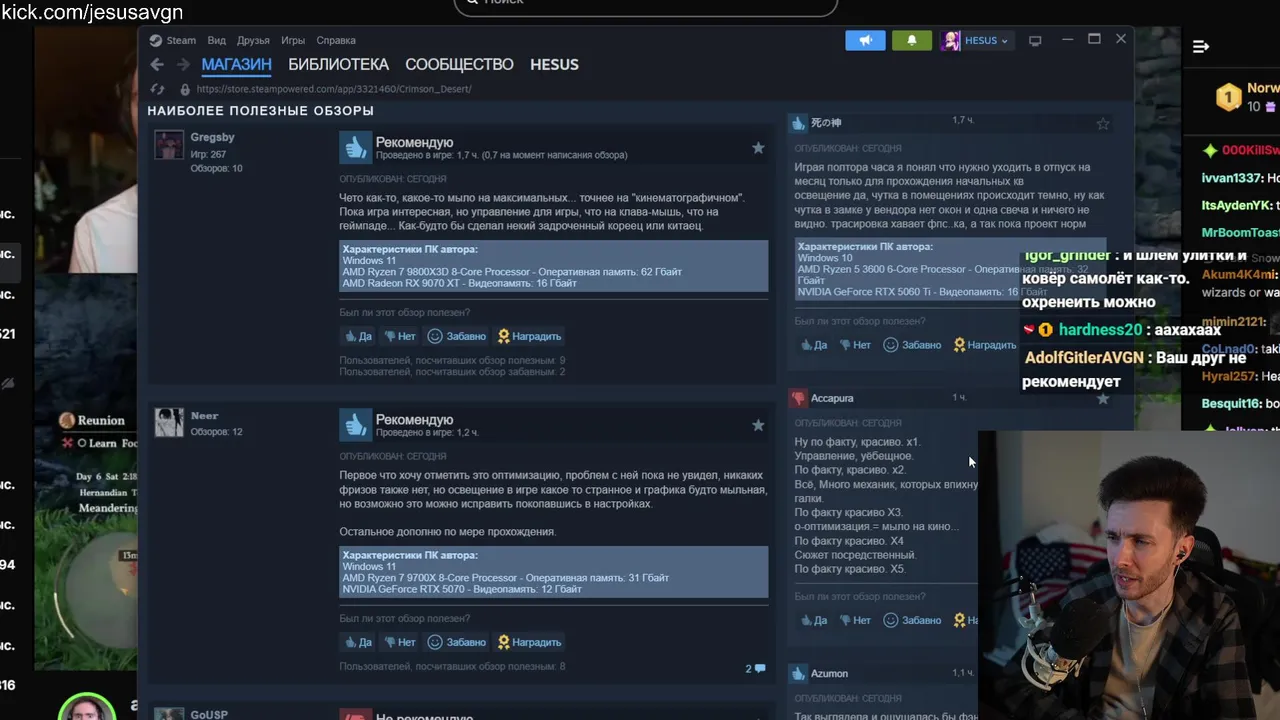Click thumbs-up icon on 死の神 review
This screenshot has height=720, width=1280.
798,123
